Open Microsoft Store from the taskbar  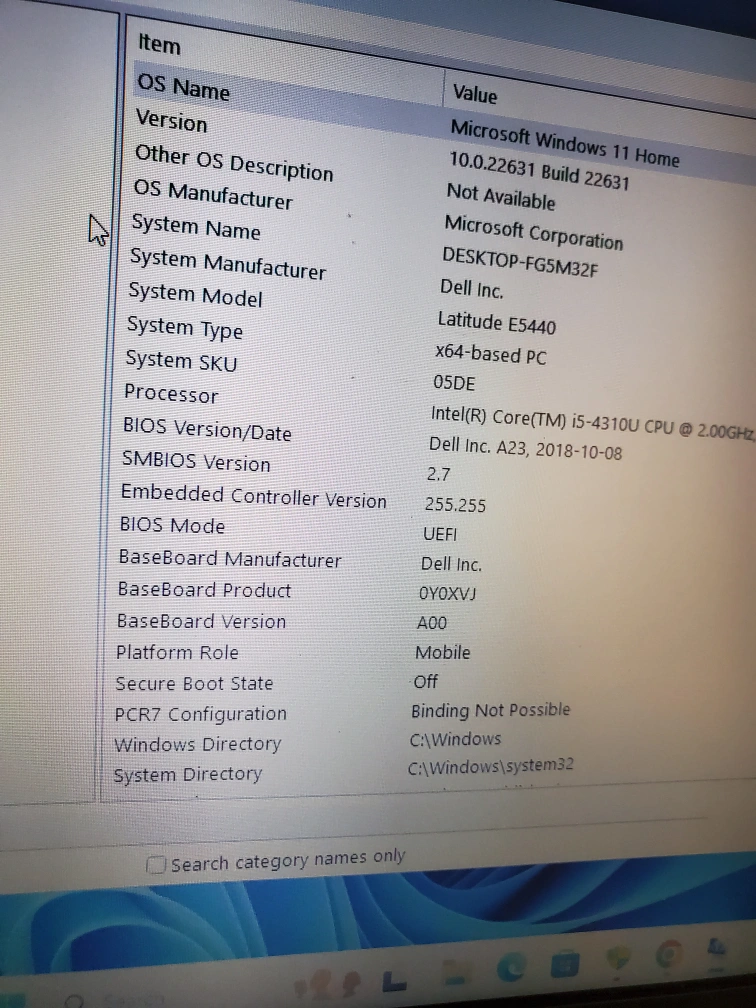565,963
